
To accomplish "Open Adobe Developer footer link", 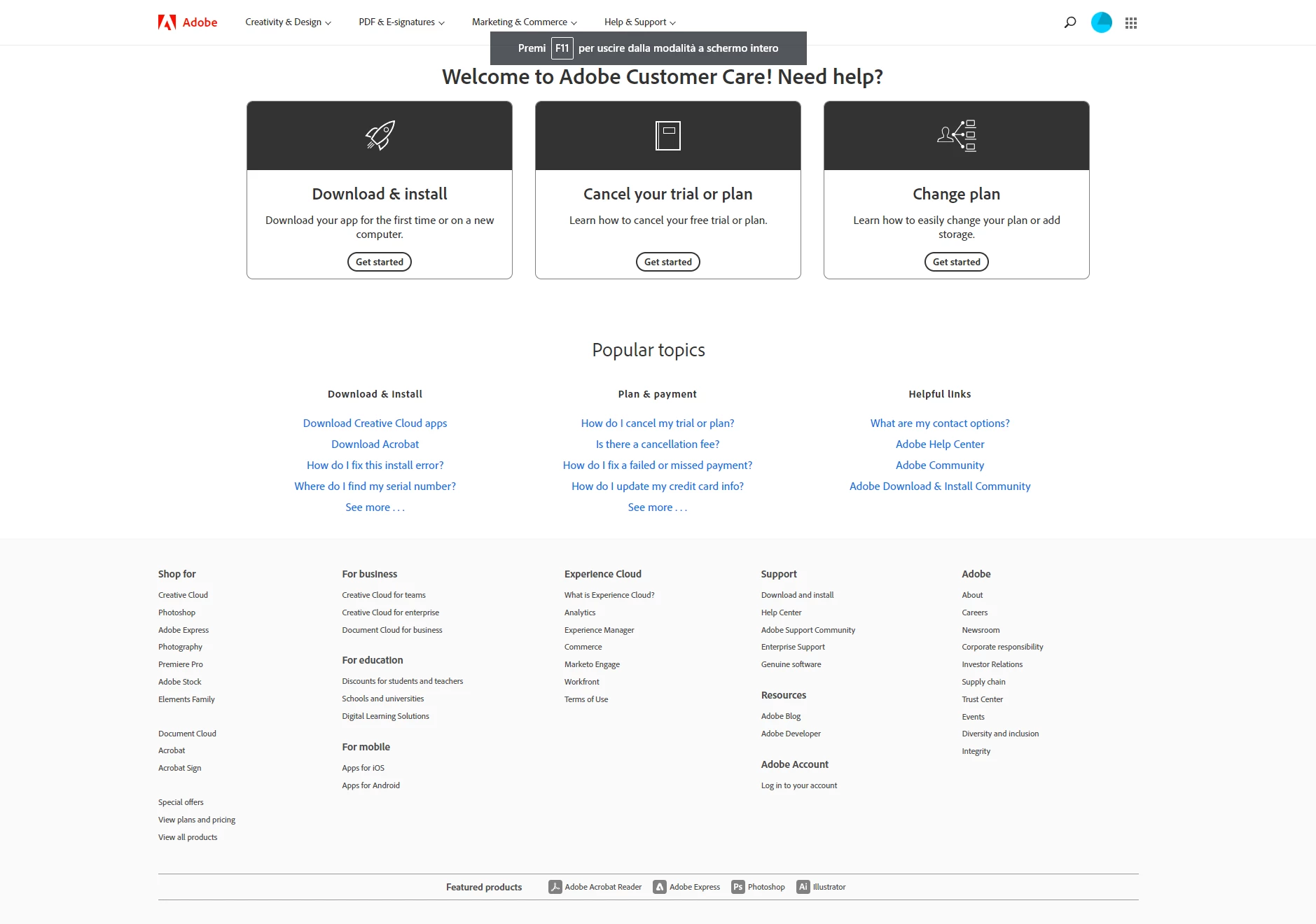I will pyautogui.click(x=791, y=734).
